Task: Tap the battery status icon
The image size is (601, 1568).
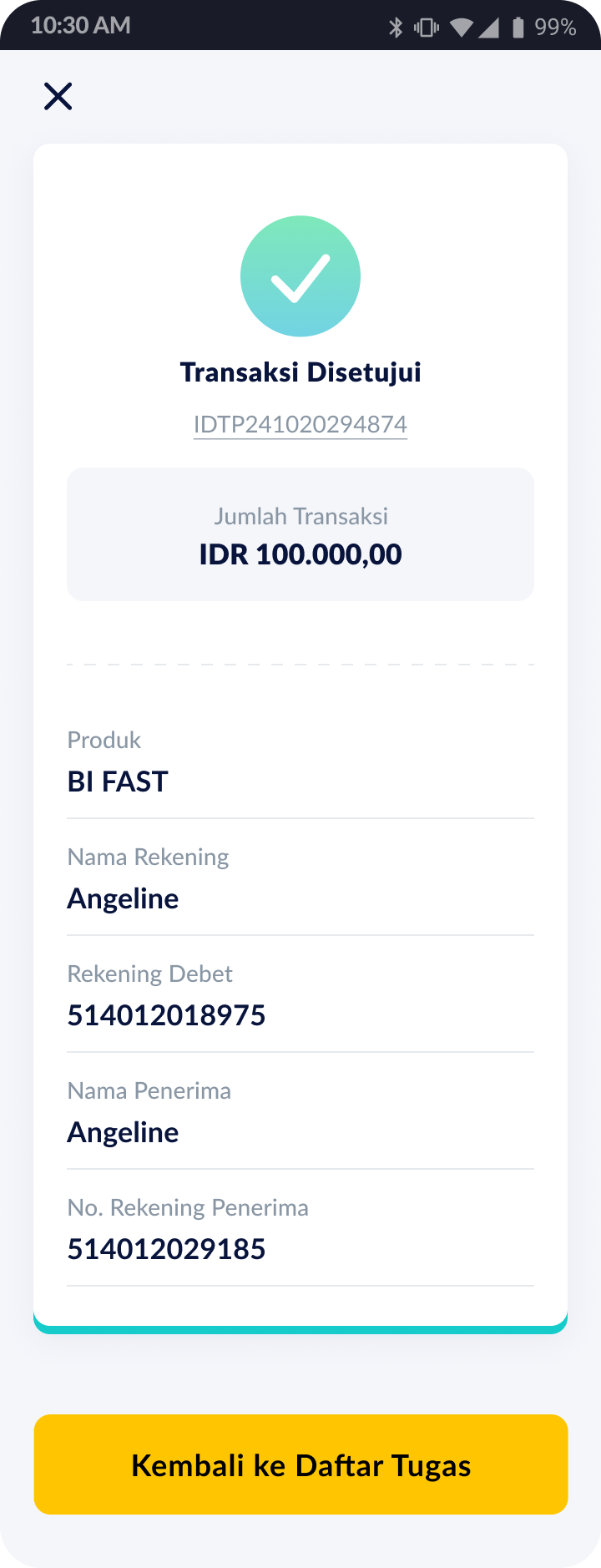Action: click(x=518, y=28)
